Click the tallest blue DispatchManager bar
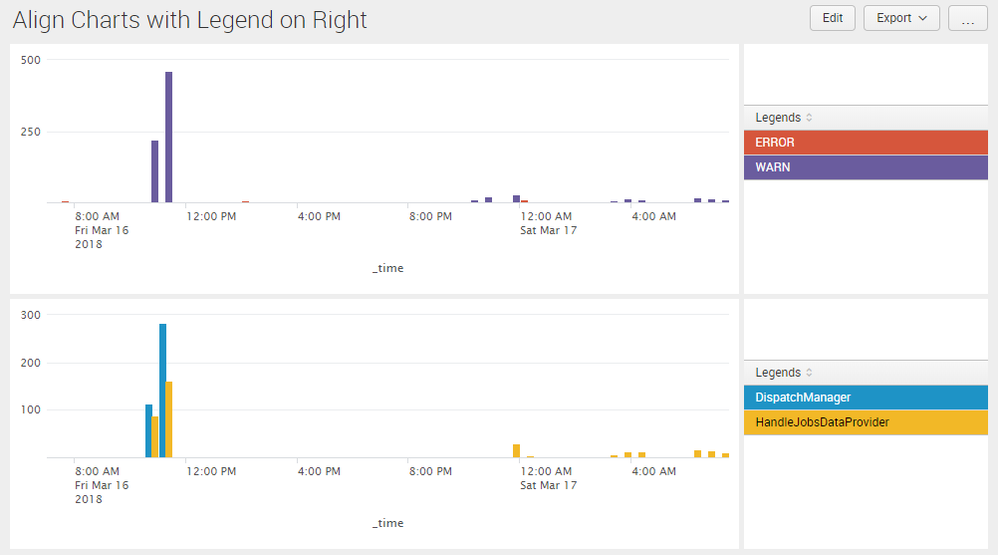The height and width of the screenshot is (555, 998). 163,390
